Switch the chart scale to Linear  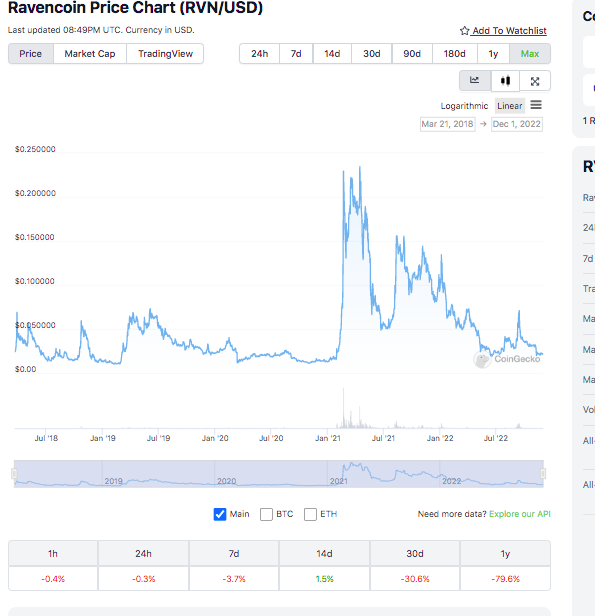(510, 106)
